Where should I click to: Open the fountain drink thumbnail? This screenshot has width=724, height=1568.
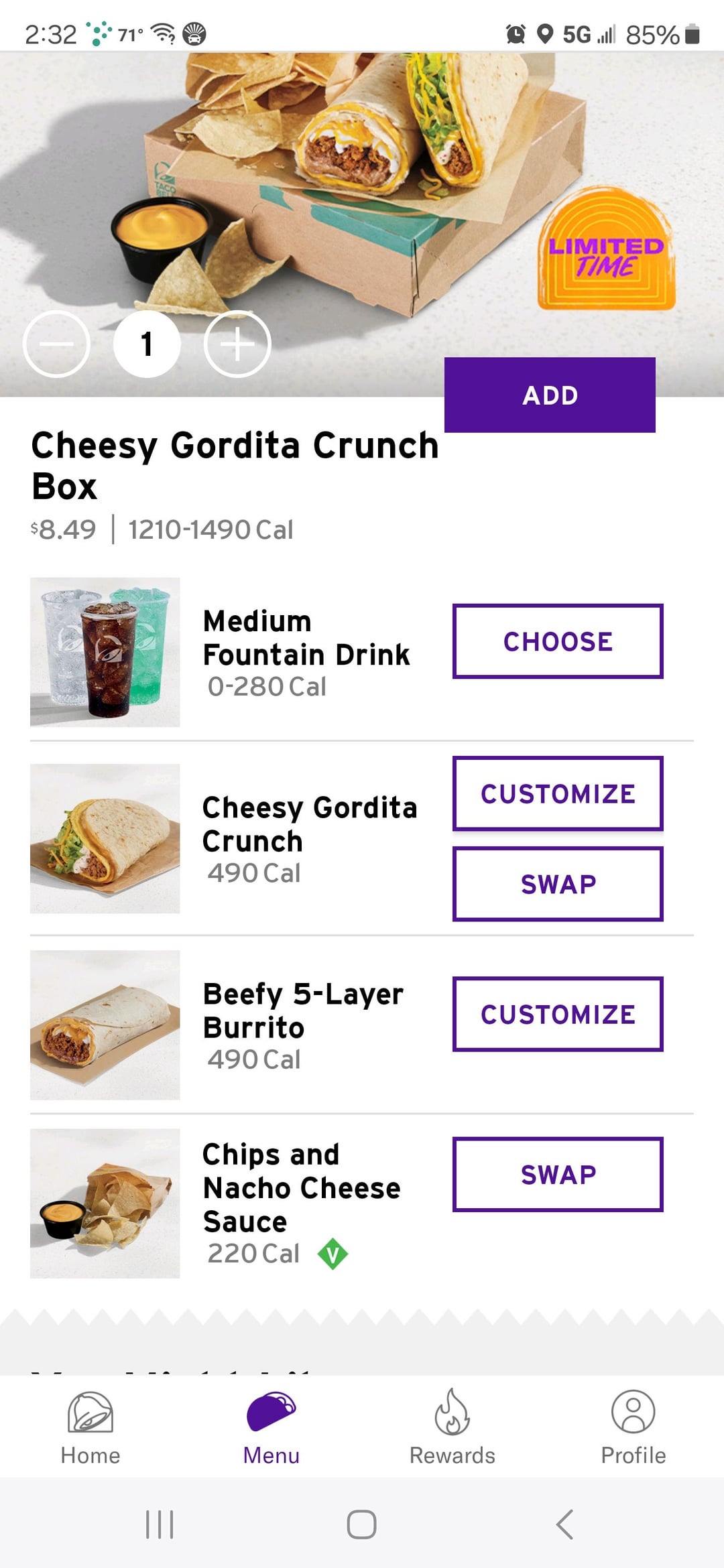pos(105,652)
